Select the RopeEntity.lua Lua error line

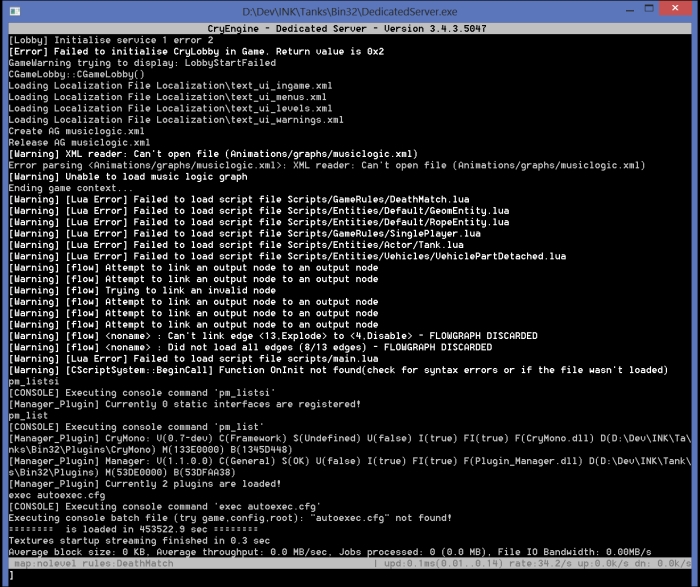(258, 222)
